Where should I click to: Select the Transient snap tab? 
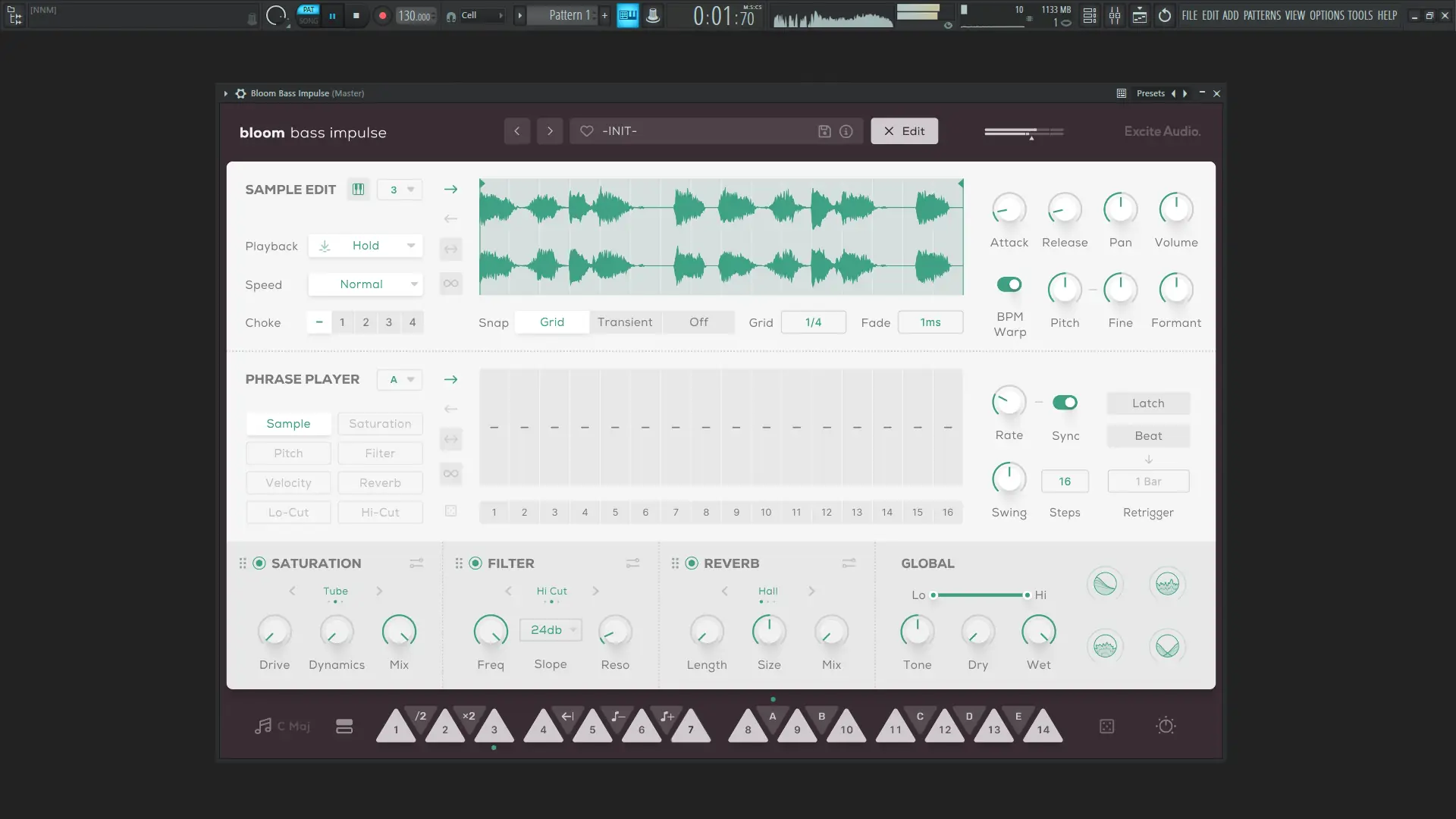pos(624,322)
